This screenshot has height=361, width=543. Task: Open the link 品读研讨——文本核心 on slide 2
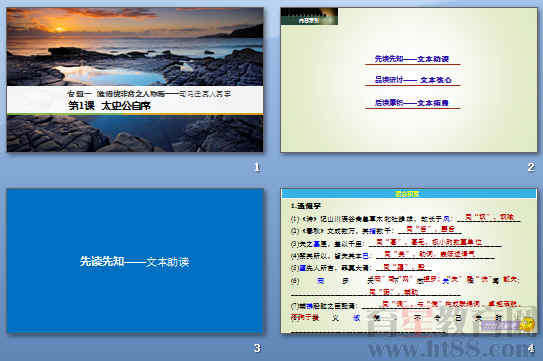[413, 80]
